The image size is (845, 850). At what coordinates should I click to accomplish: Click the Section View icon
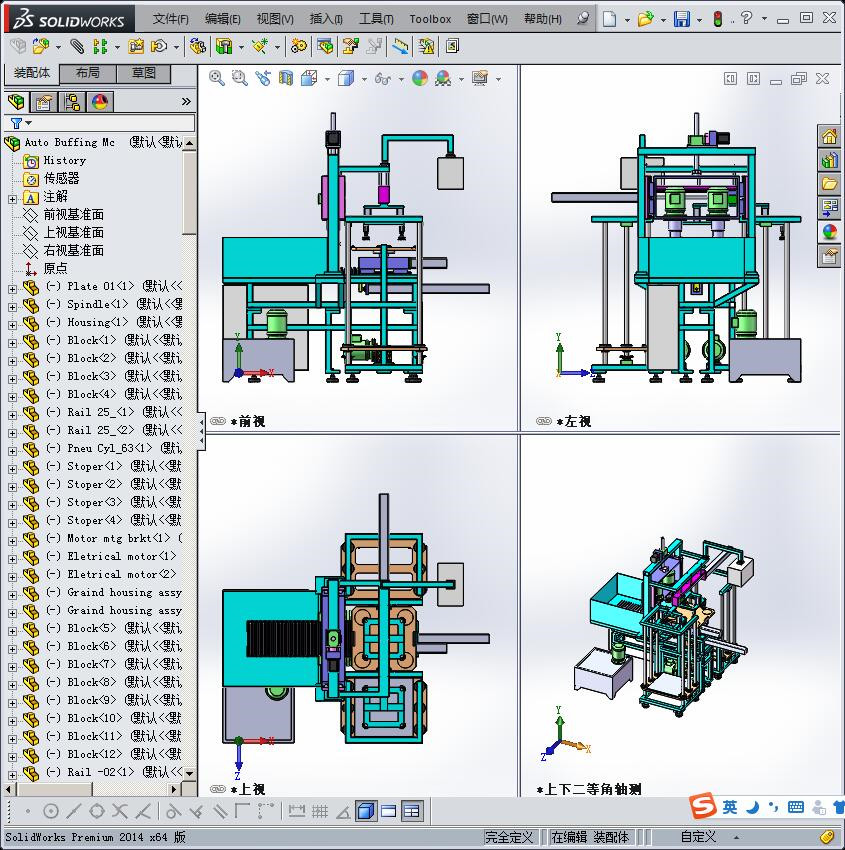[286, 79]
